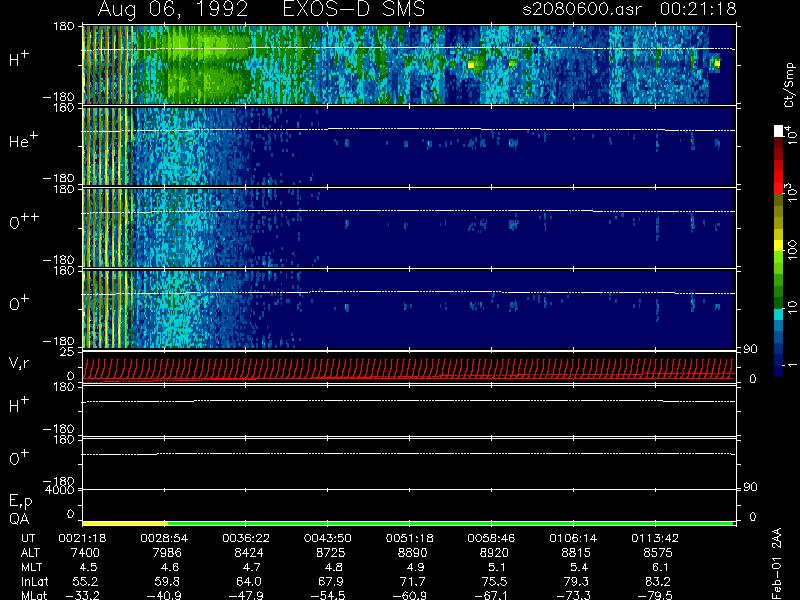The height and width of the screenshot is (600, 800).
Task: Click the yellow colorbar segment near 100
Action: click(779, 247)
